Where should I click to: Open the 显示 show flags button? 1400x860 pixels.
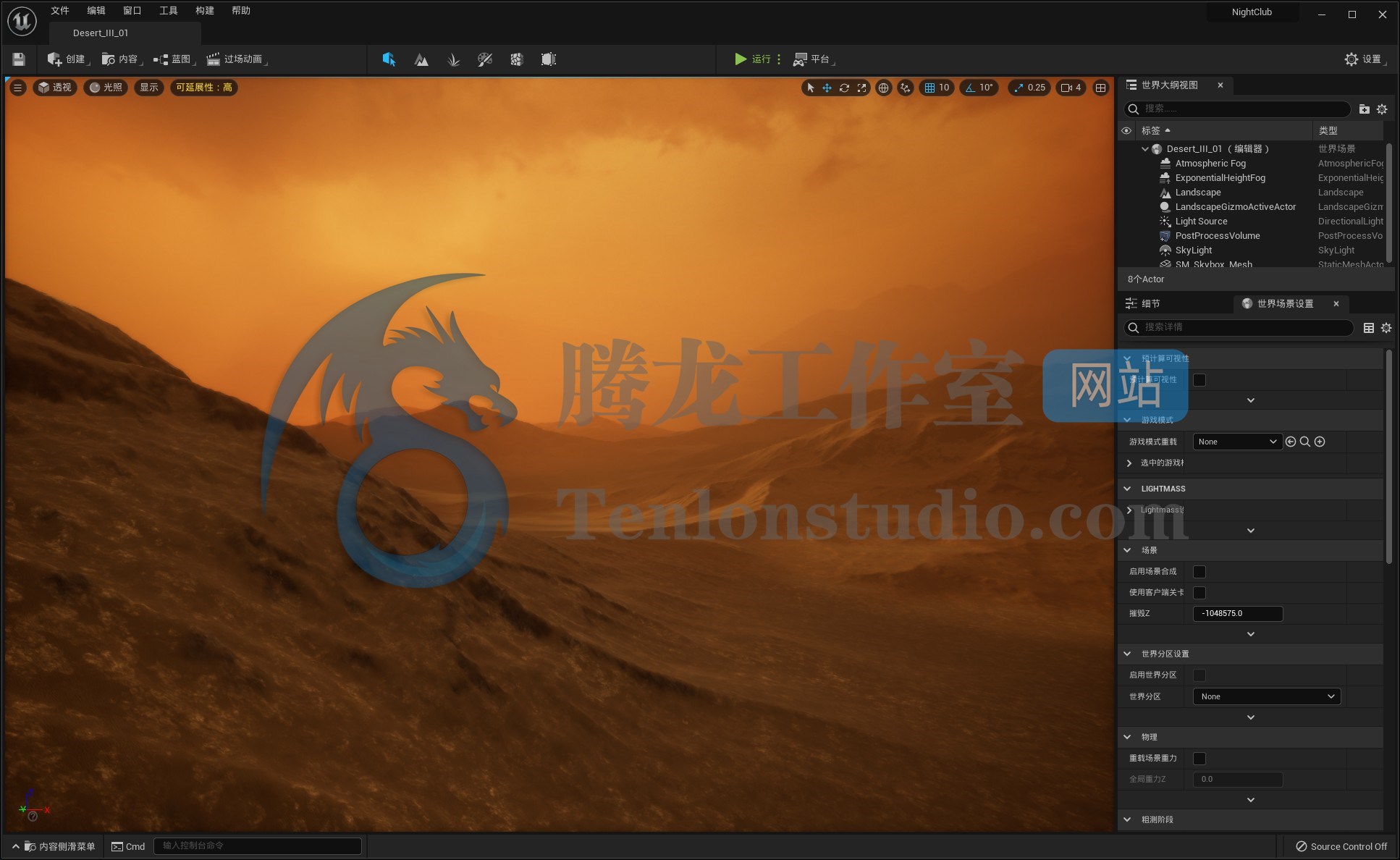(x=149, y=88)
